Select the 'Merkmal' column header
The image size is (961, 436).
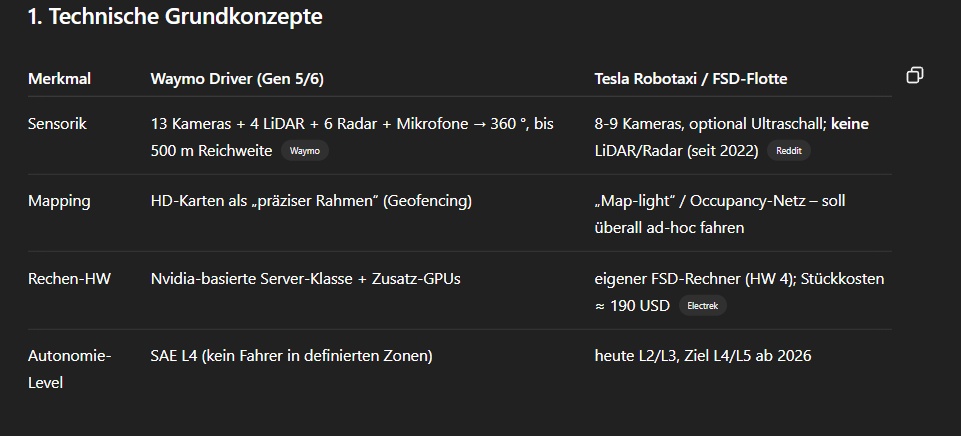coord(59,78)
